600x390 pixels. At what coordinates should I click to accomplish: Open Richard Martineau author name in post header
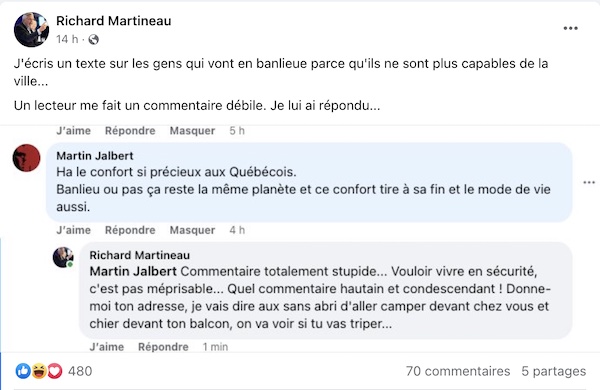[x=114, y=21]
